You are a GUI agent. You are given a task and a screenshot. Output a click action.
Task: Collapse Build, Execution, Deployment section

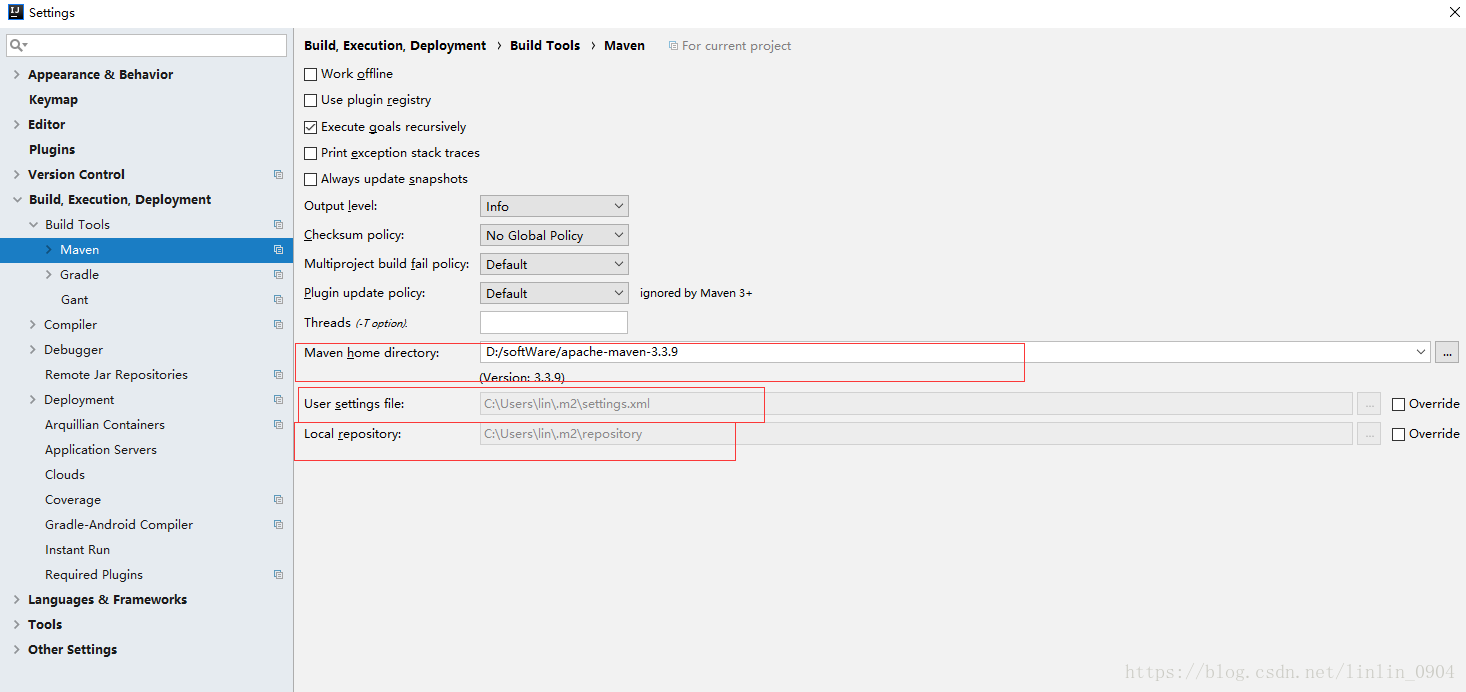17,199
